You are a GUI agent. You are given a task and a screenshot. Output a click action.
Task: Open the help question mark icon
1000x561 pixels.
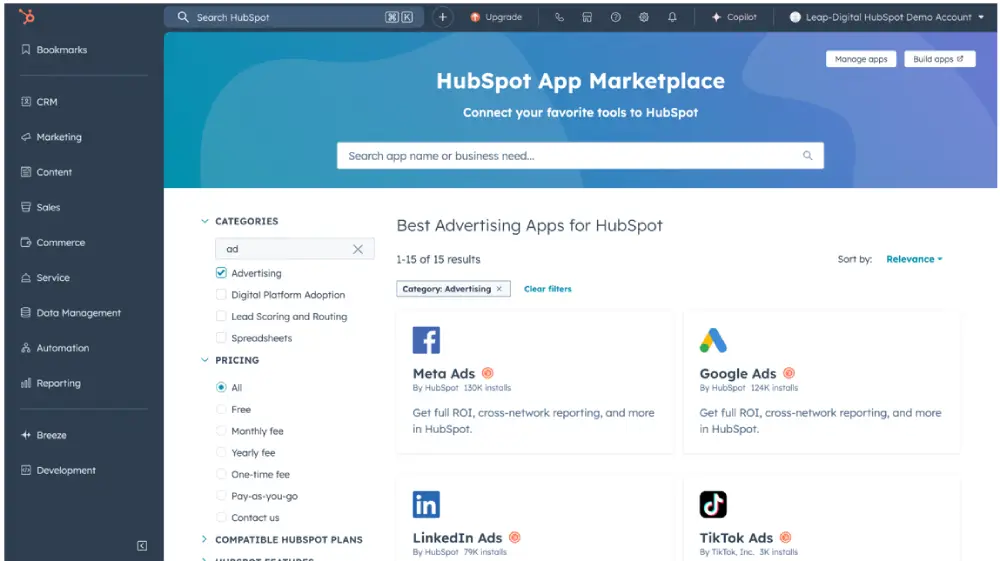[615, 17]
